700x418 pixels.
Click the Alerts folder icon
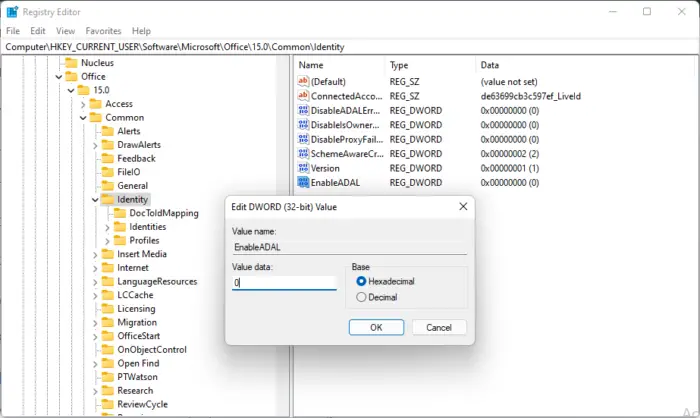pos(108,131)
